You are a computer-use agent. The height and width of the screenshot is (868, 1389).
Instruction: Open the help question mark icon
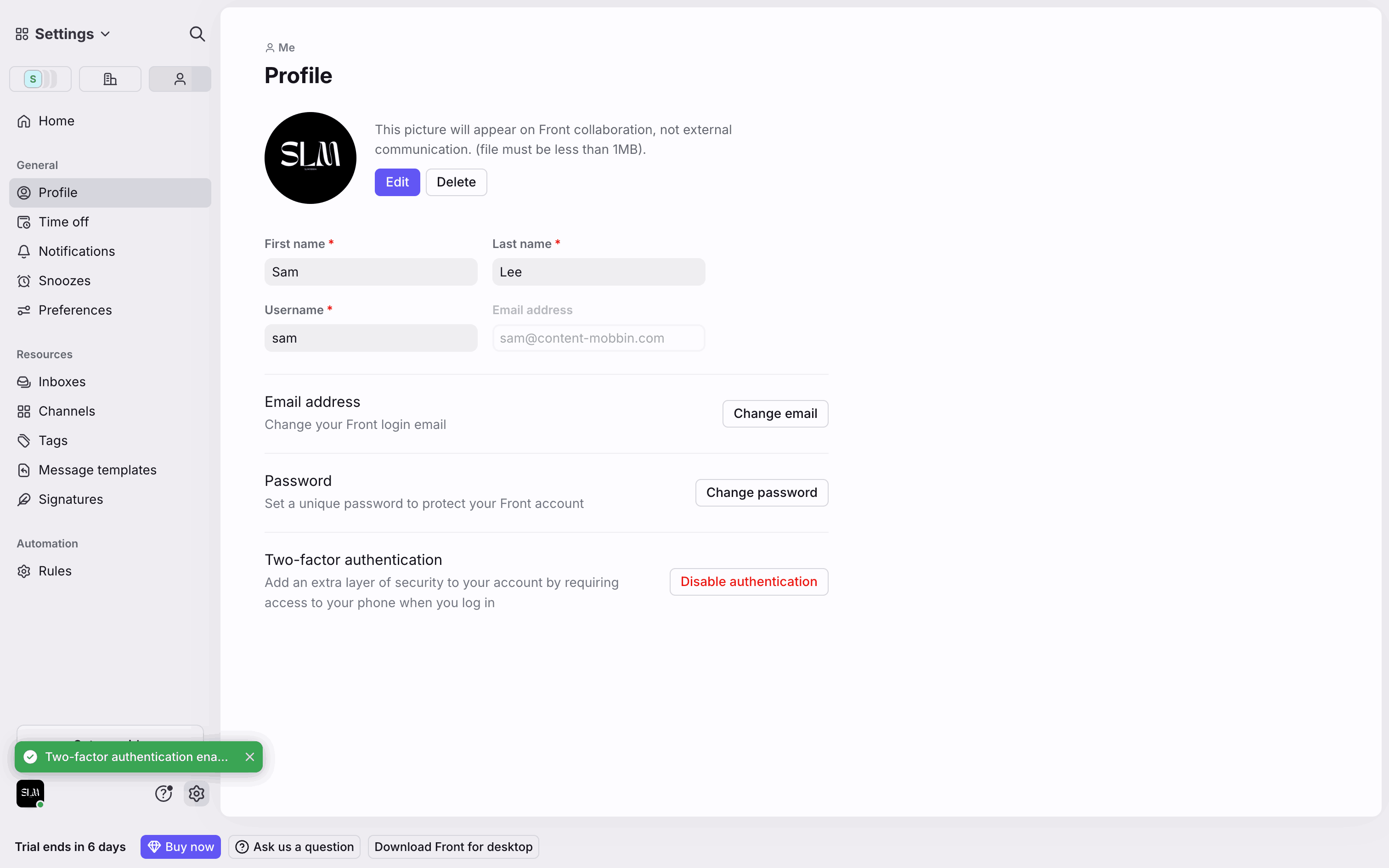pos(164,794)
